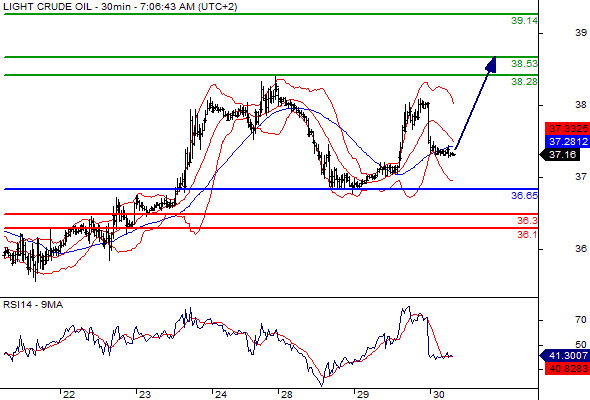Click the 50 RSI axis tick label
The height and width of the screenshot is (400, 590).
click(x=581, y=344)
